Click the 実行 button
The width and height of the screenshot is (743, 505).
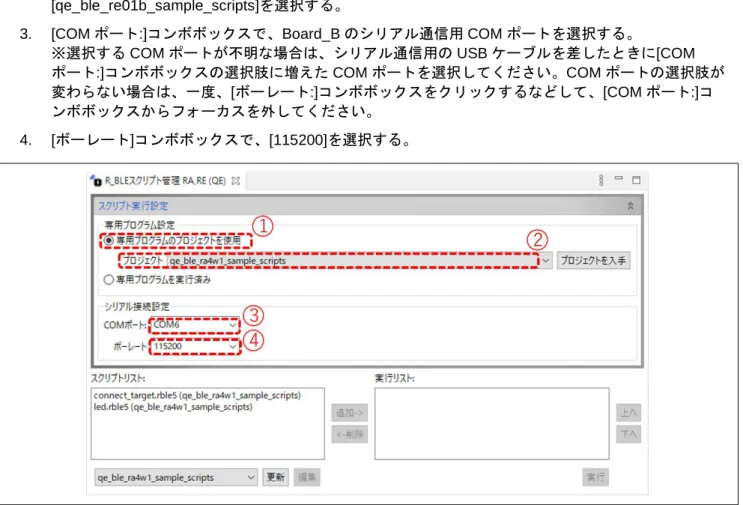[595, 477]
